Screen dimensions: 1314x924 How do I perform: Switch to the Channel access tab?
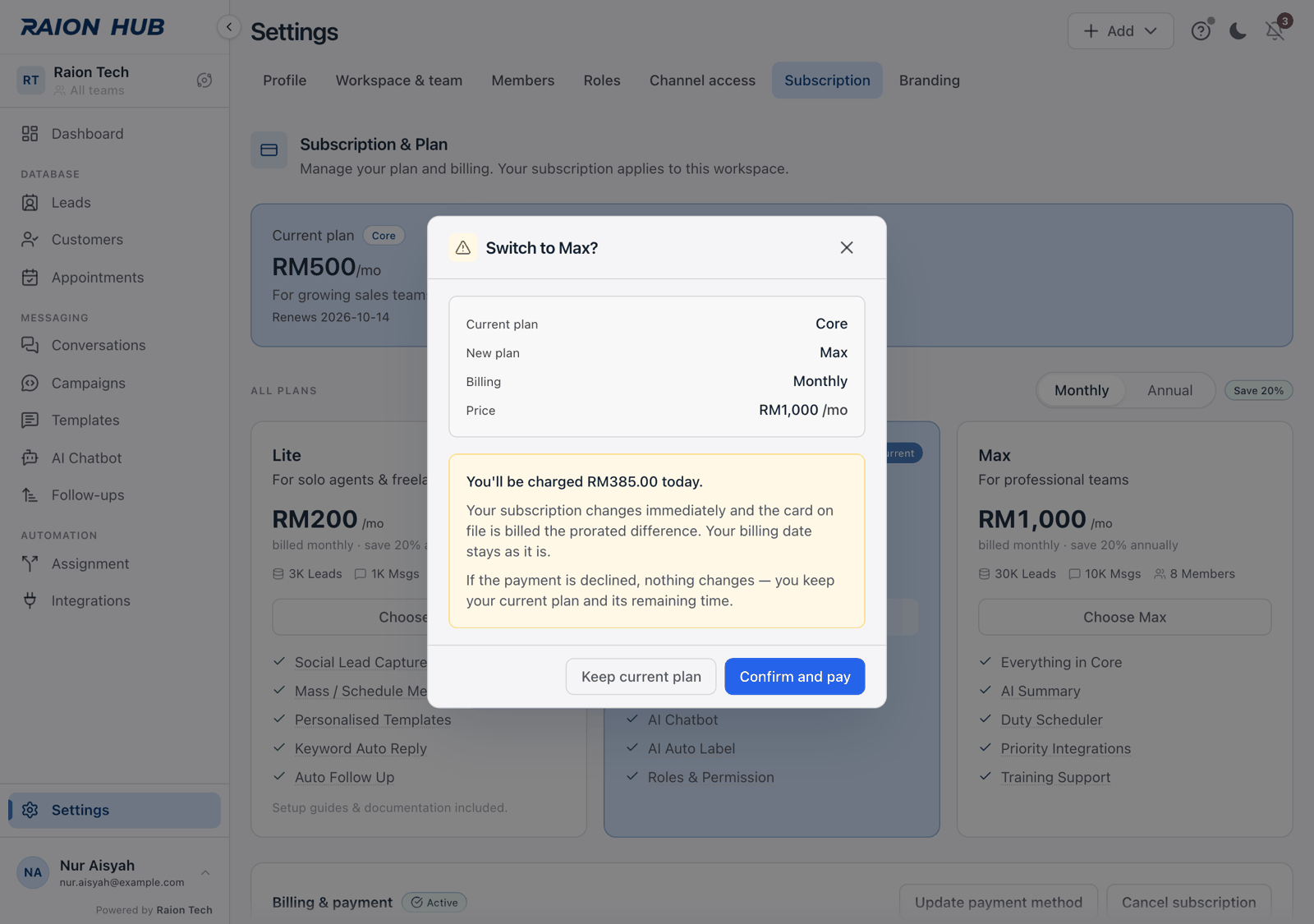point(702,80)
